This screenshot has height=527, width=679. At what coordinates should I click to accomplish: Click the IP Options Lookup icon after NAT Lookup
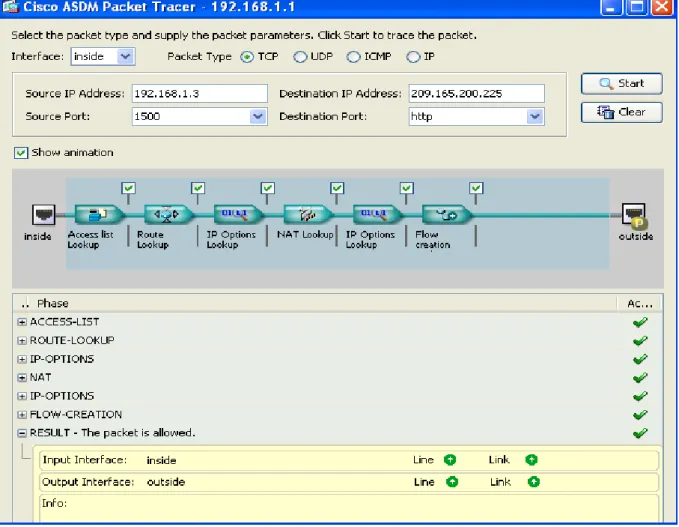click(377, 214)
